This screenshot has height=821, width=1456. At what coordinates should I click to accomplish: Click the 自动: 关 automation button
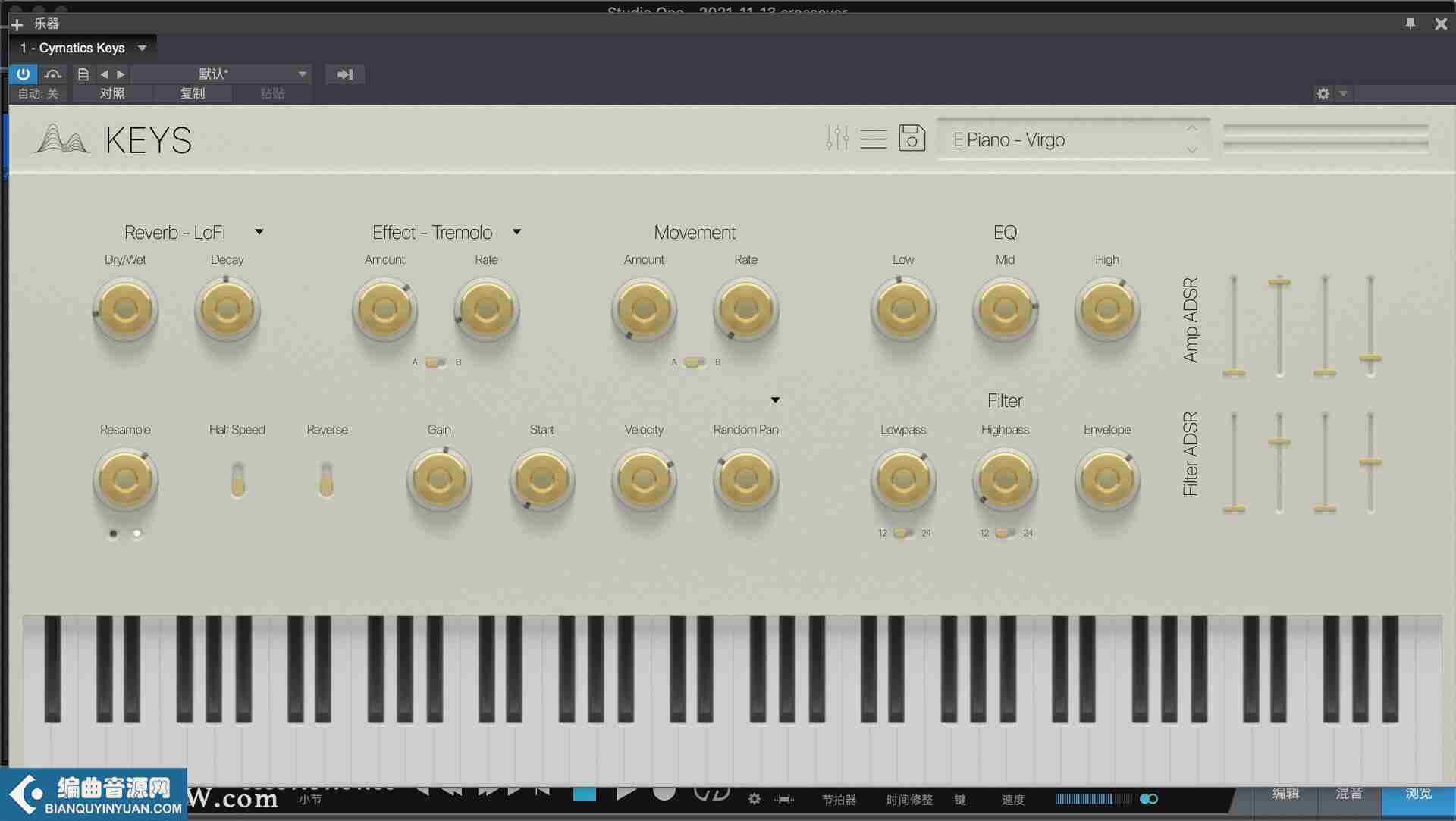38,93
